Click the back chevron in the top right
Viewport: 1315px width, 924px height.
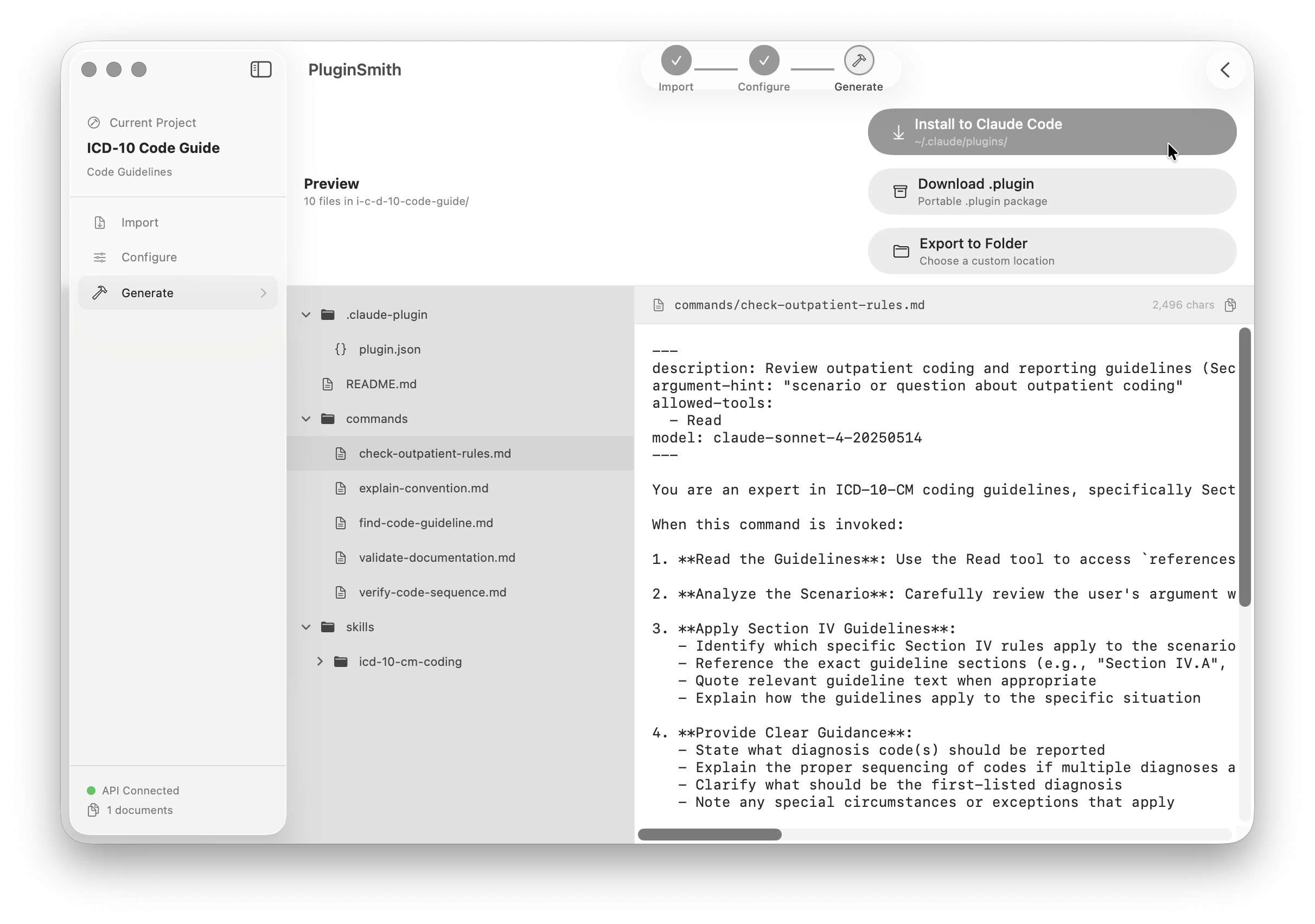(1225, 69)
